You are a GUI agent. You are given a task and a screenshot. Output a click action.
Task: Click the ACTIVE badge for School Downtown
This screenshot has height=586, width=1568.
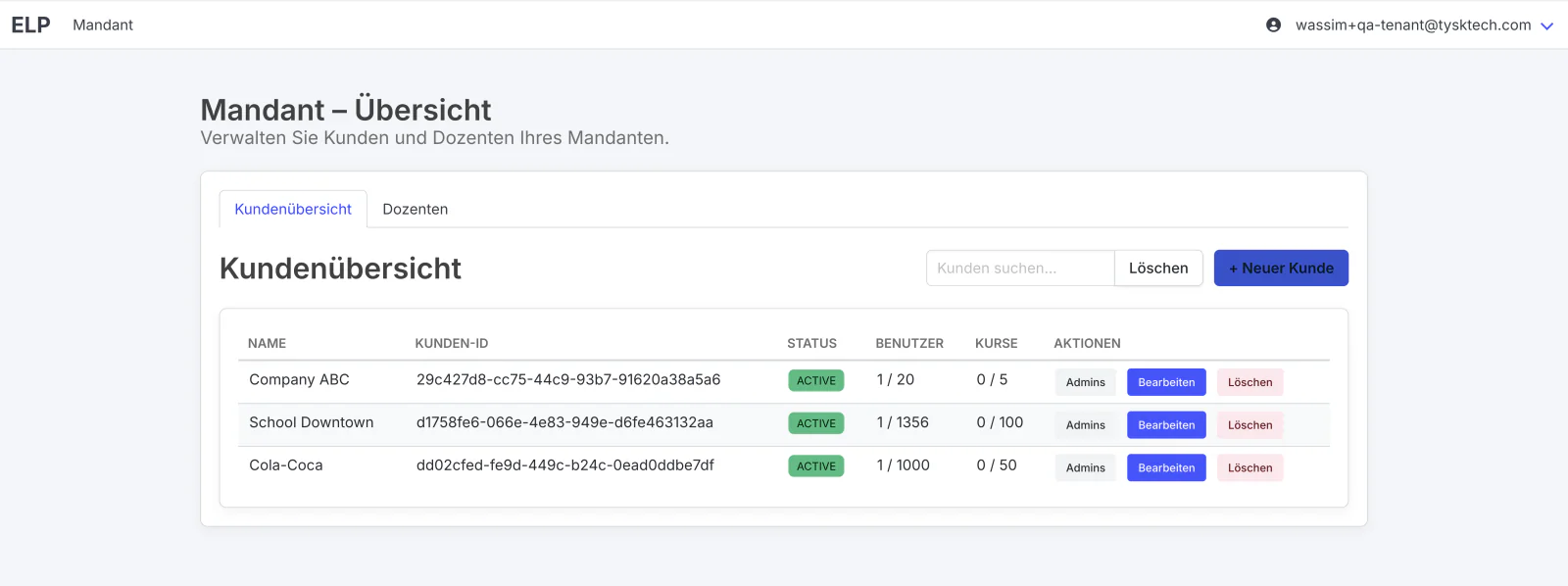click(x=816, y=423)
